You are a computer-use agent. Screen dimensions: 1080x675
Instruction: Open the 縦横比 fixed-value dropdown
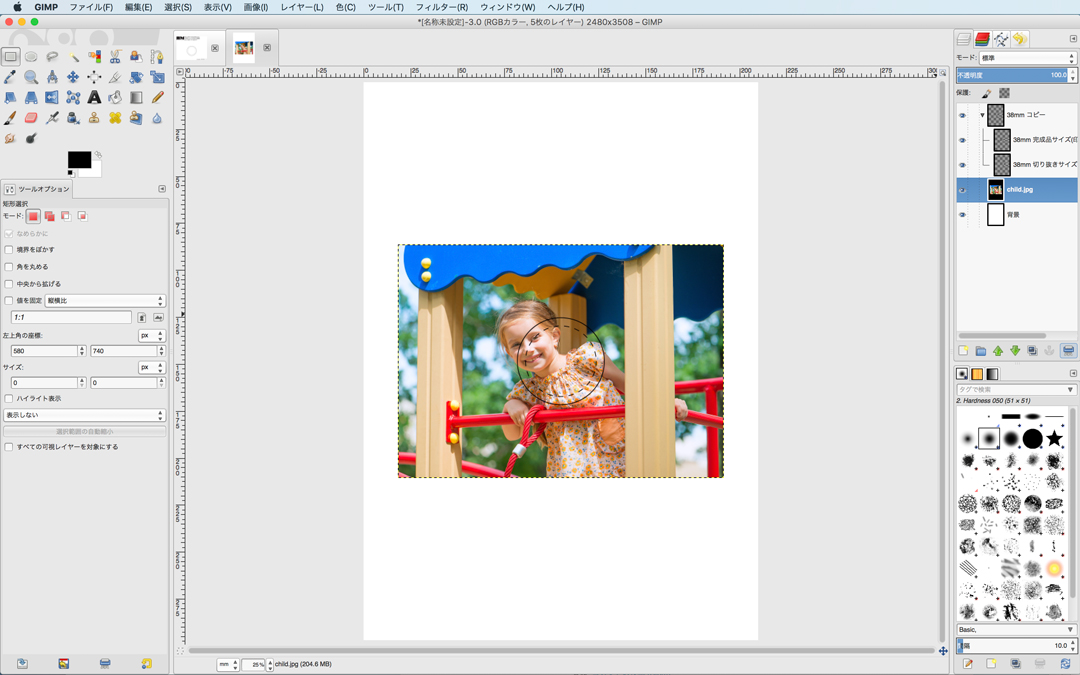104,301
